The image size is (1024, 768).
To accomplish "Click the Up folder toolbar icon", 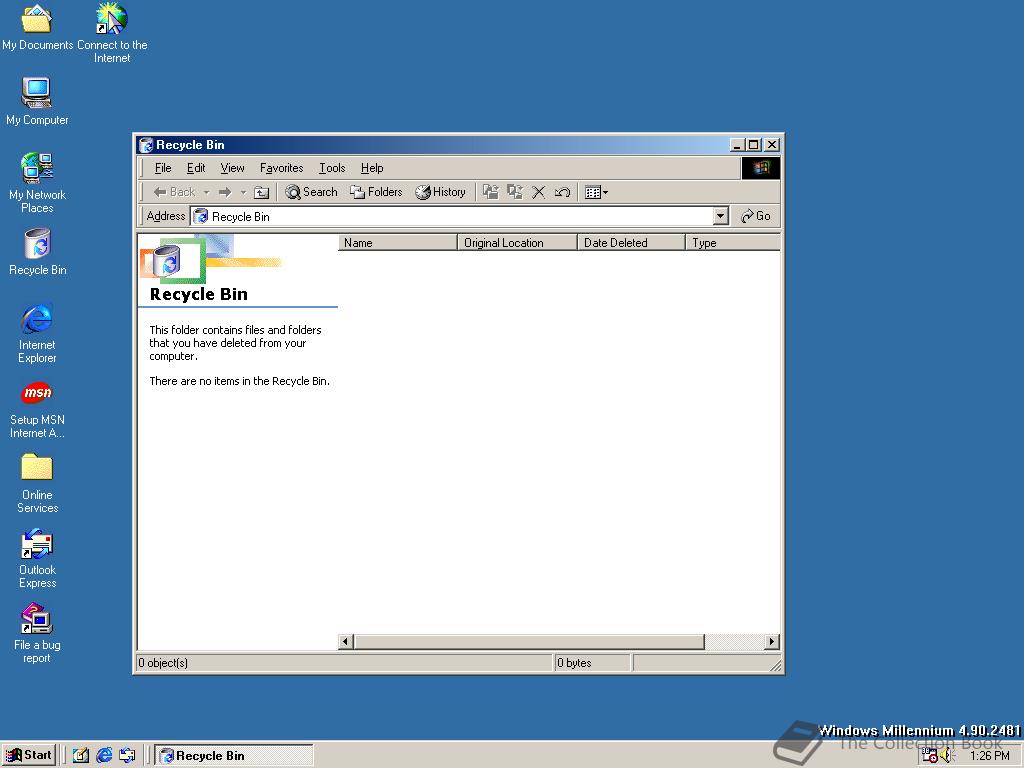I will (x=261, y=192).
